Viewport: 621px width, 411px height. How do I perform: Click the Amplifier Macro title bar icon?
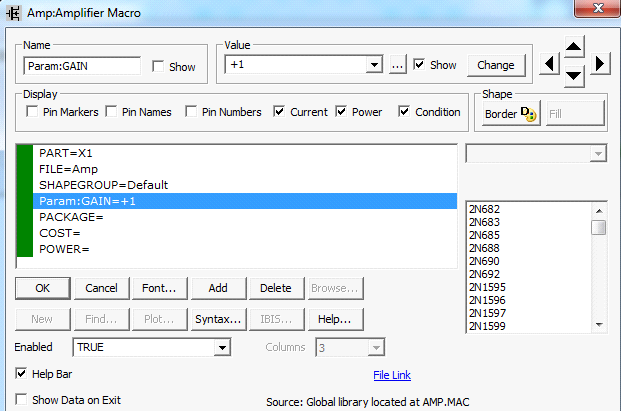coord(13,13)
